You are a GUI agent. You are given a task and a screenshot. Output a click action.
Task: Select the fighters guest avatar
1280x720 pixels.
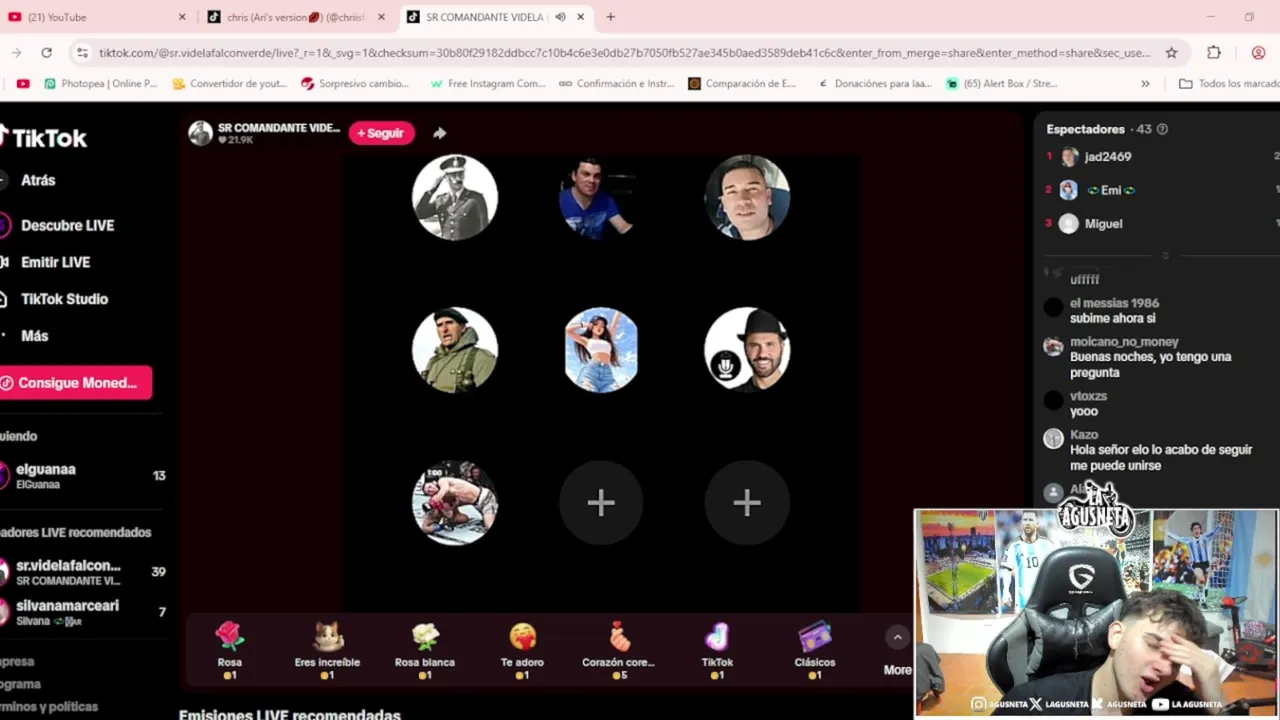(x=455, y=502)
